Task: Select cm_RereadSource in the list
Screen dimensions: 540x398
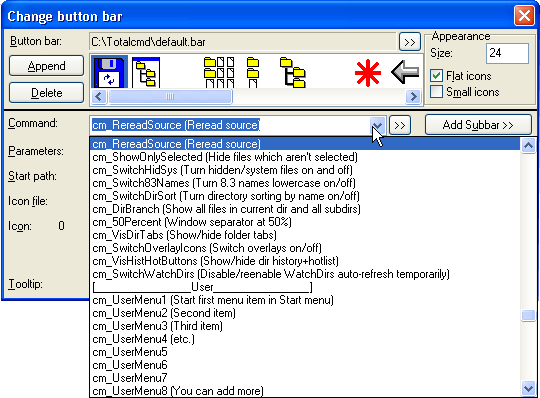Action: pyautogui.click(x=305, y=144)
